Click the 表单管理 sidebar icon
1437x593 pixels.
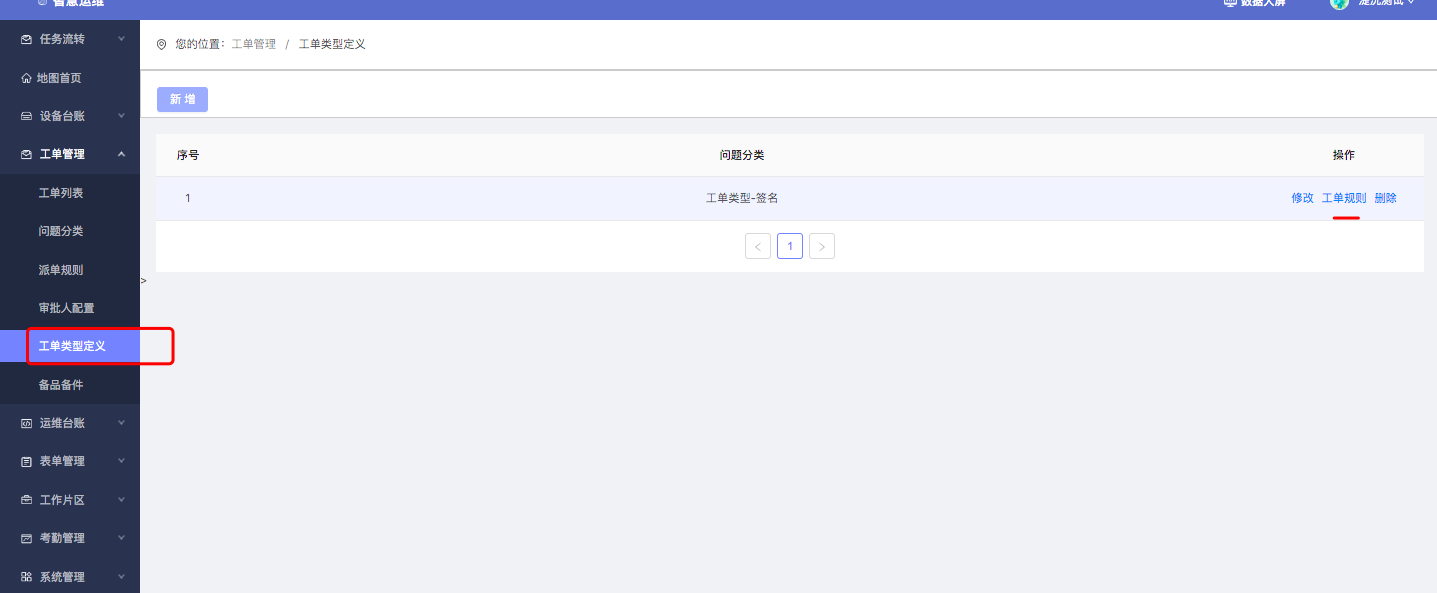(26, 461)
